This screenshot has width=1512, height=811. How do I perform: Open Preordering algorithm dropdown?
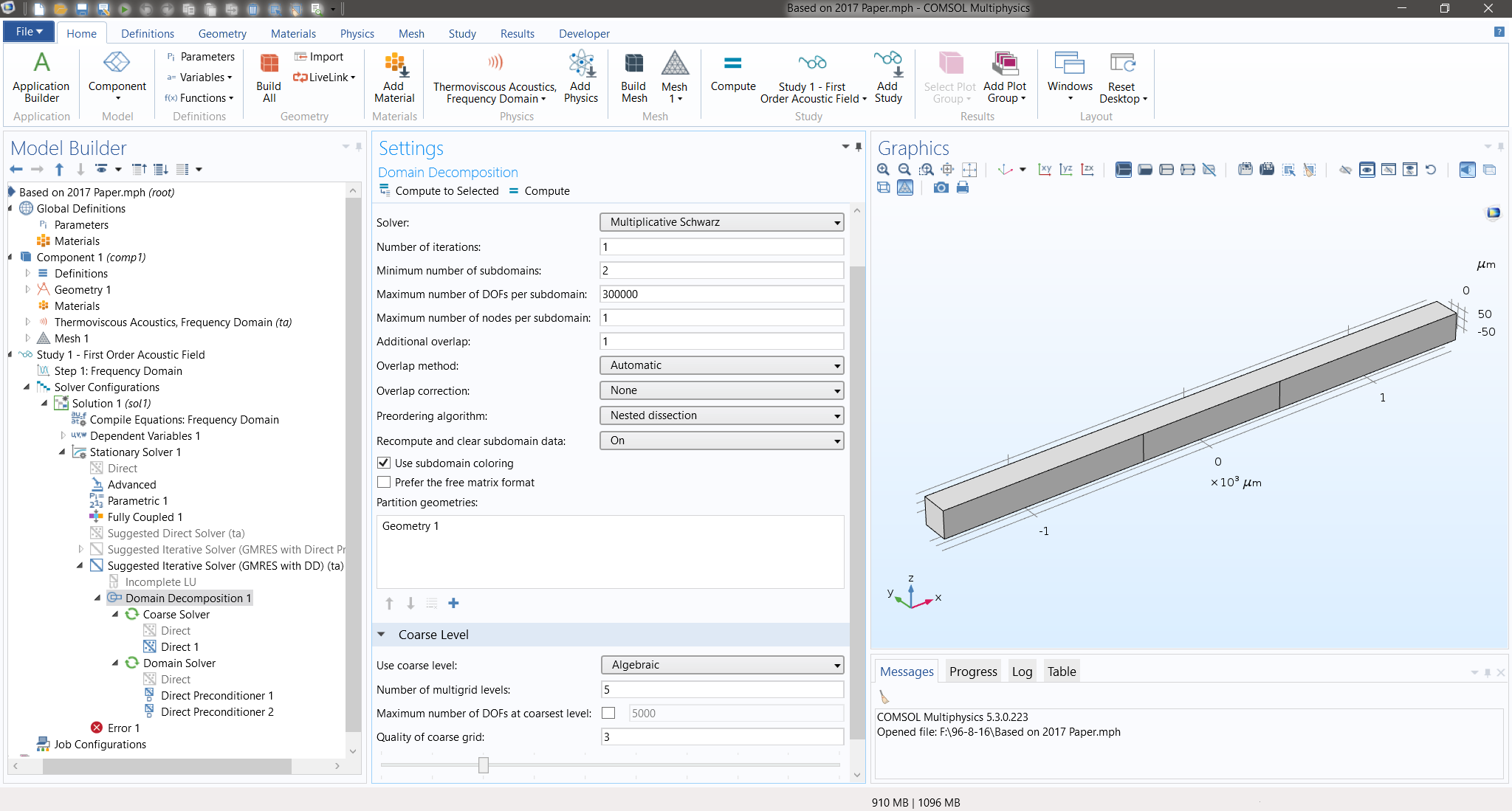(x=721, y=415)
